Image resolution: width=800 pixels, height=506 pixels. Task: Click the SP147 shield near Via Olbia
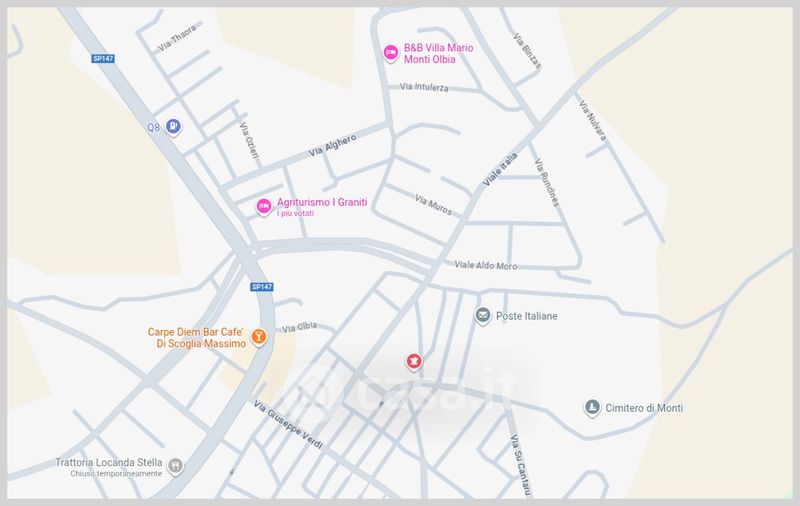click(x=262, y=287)
